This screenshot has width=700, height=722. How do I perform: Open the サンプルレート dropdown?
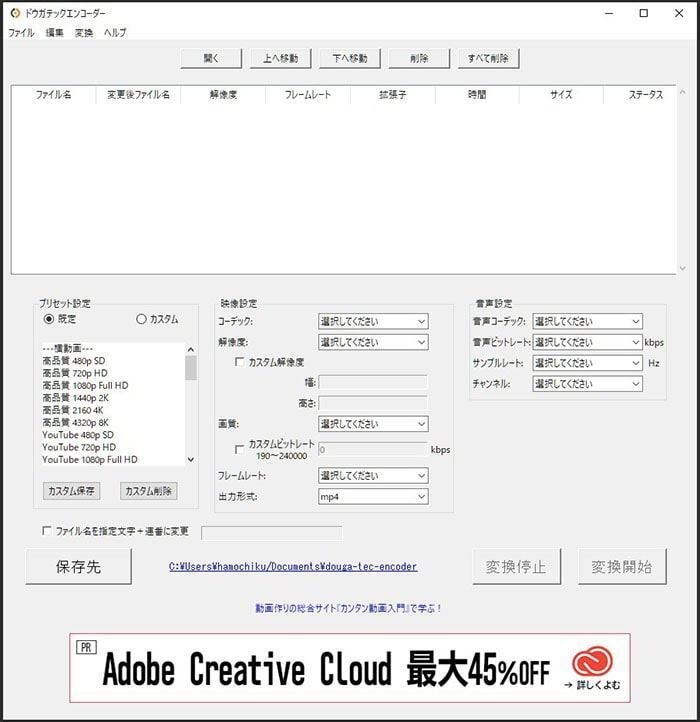pos(587,363)
